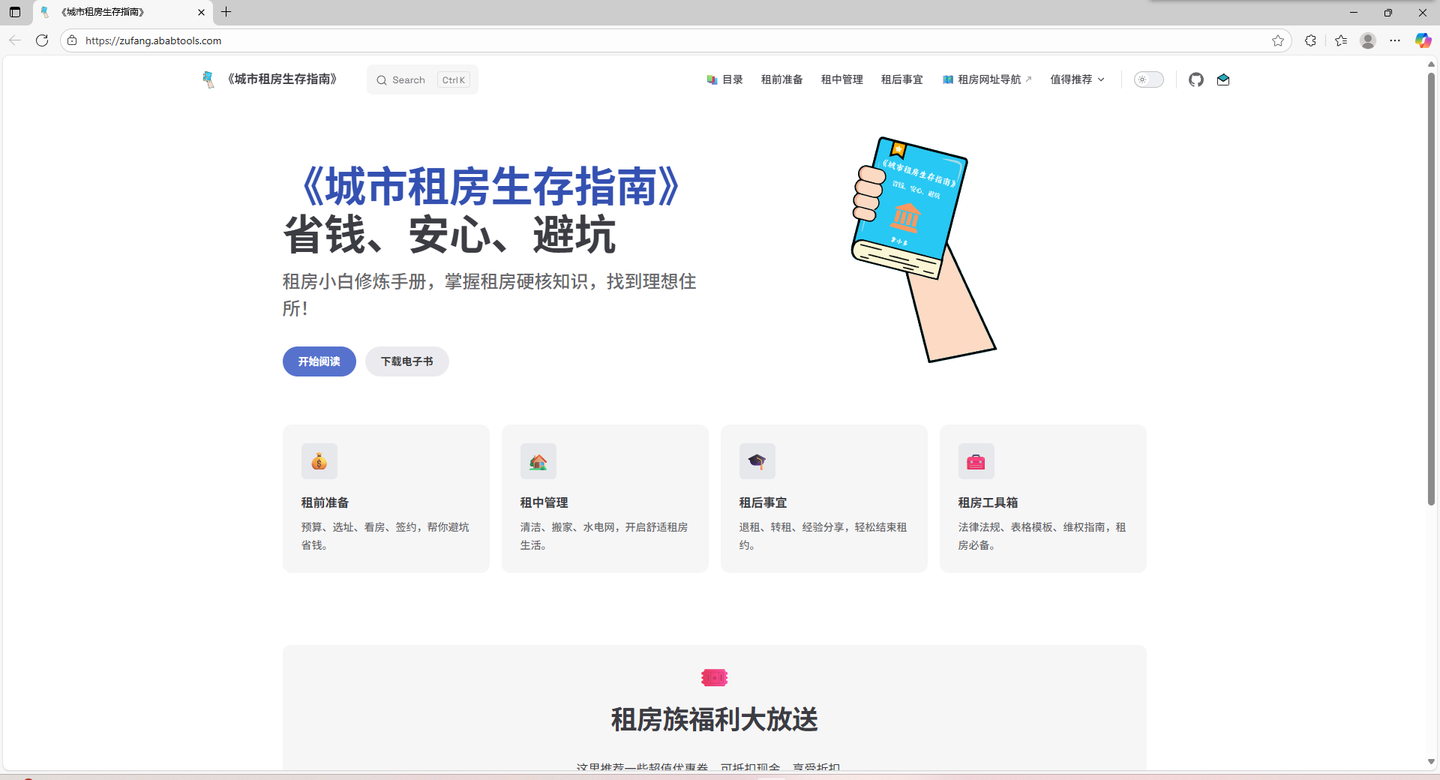Click the tagline starting 租房小白修炼手册
The height and width of the screenshot is (780, 1440).
[x=489, y=294]
